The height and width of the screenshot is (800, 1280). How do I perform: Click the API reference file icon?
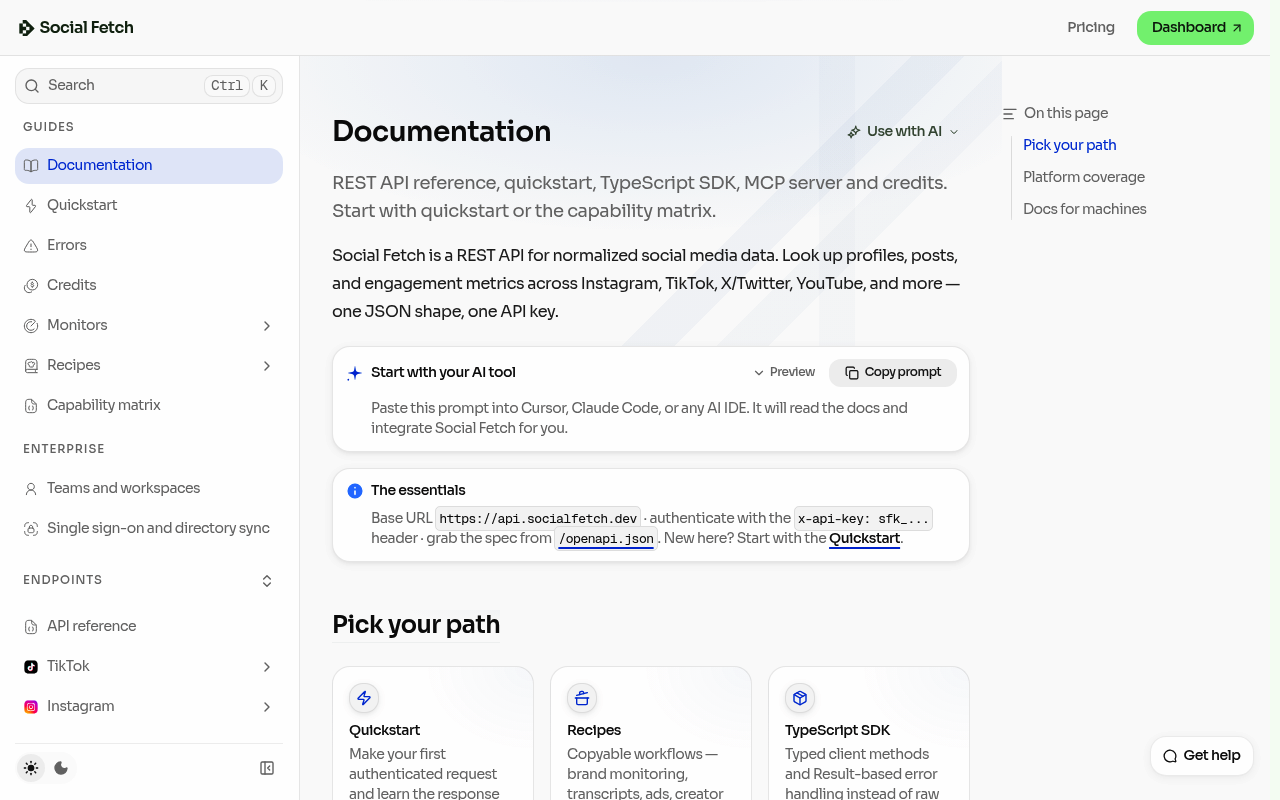coord(31,627)
